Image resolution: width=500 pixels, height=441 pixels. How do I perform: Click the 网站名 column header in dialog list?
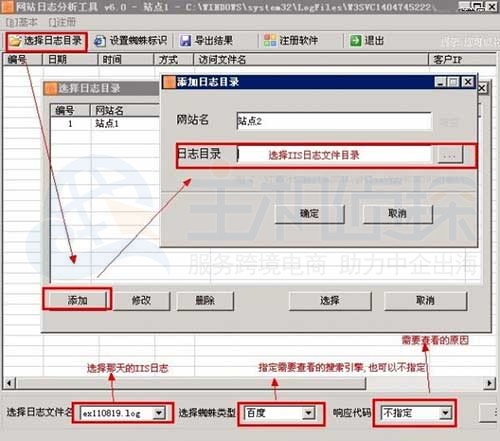(125, 110)
